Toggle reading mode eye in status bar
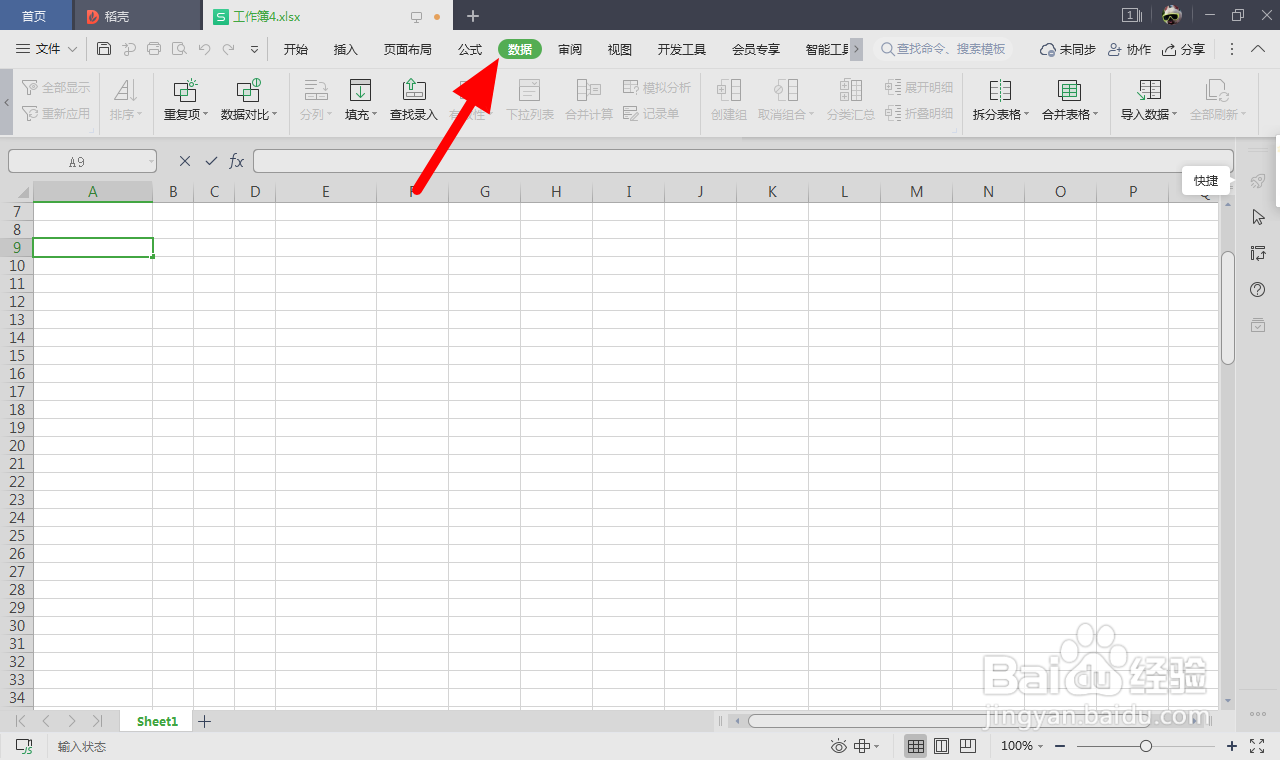 click(838, 746)
